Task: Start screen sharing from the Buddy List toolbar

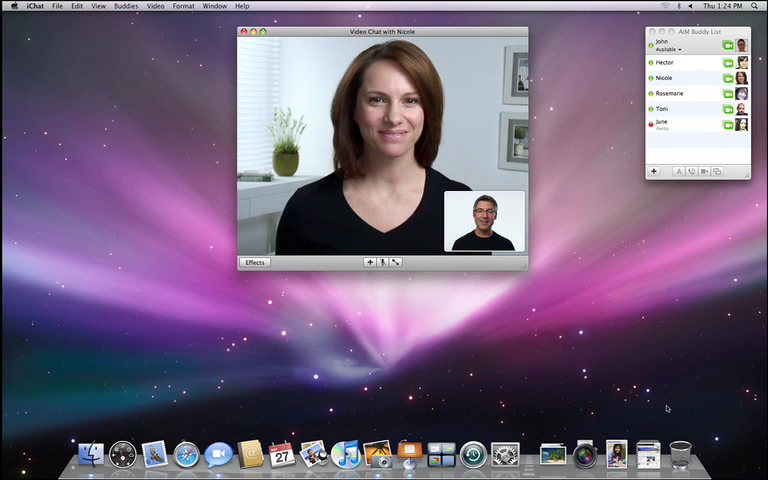Action: point(717,171)
